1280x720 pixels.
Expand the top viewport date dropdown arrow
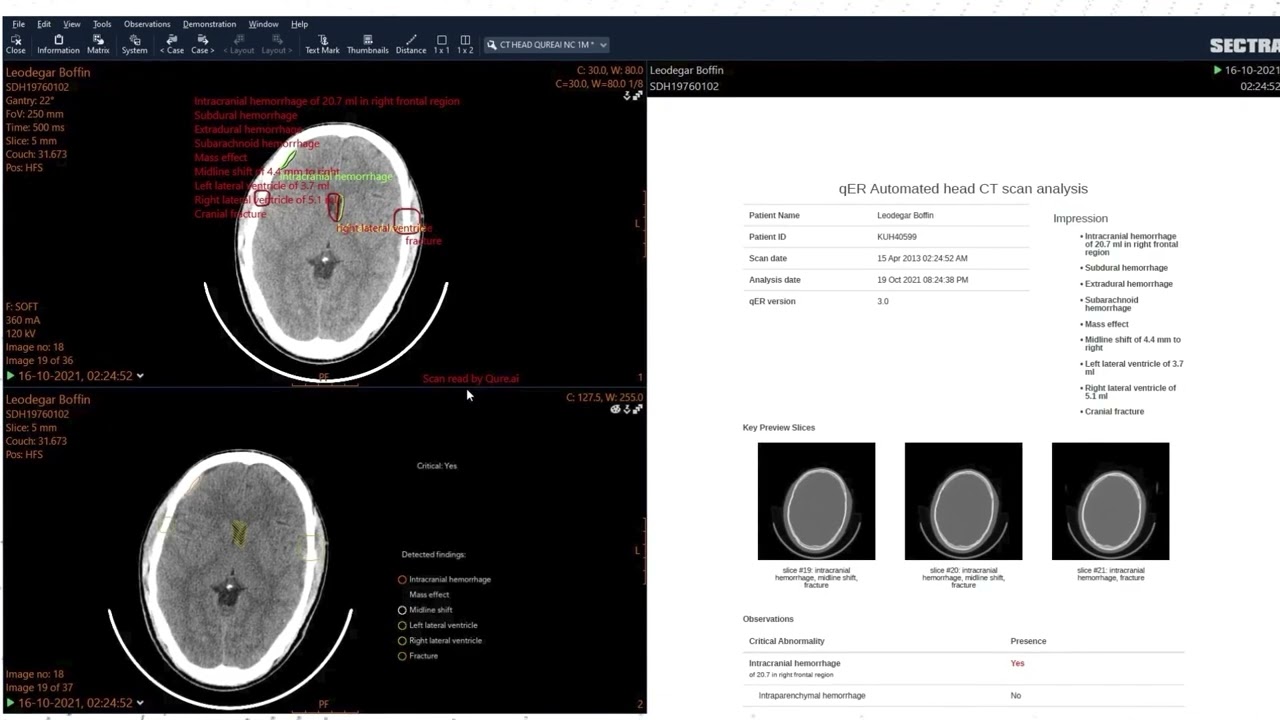tap(140, 376)
